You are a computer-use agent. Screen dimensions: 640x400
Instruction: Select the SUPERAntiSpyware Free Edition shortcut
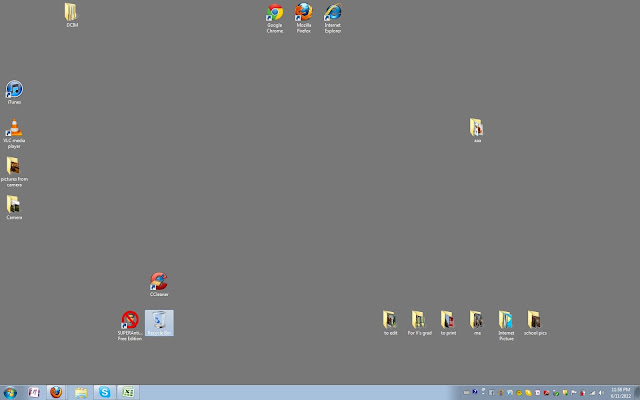pos(130,326)
